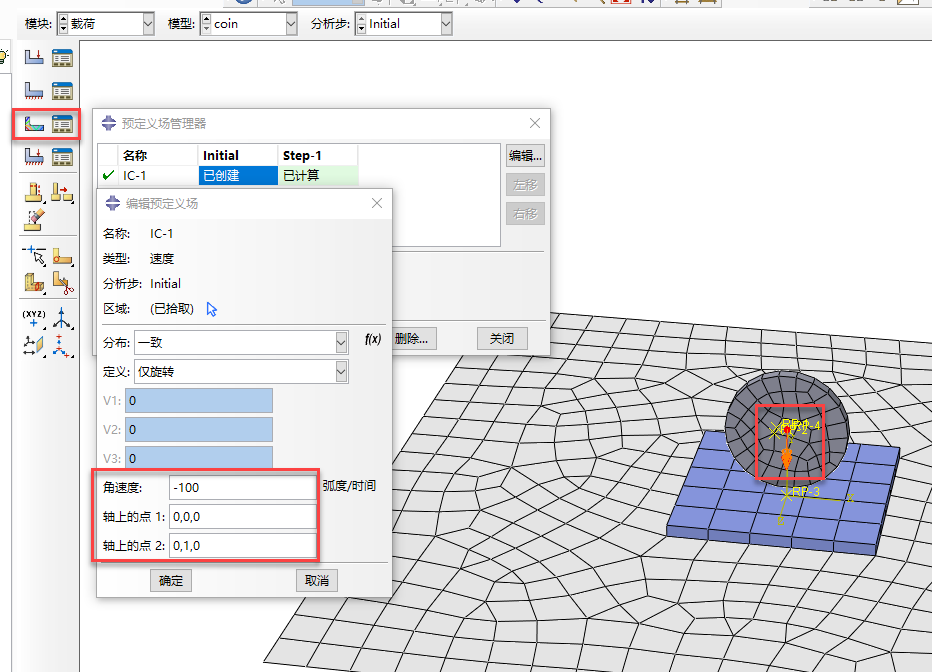Screen dimensions: 932x672
Task: Select the Partition Cell tool
Action: [x=34, y=282]
